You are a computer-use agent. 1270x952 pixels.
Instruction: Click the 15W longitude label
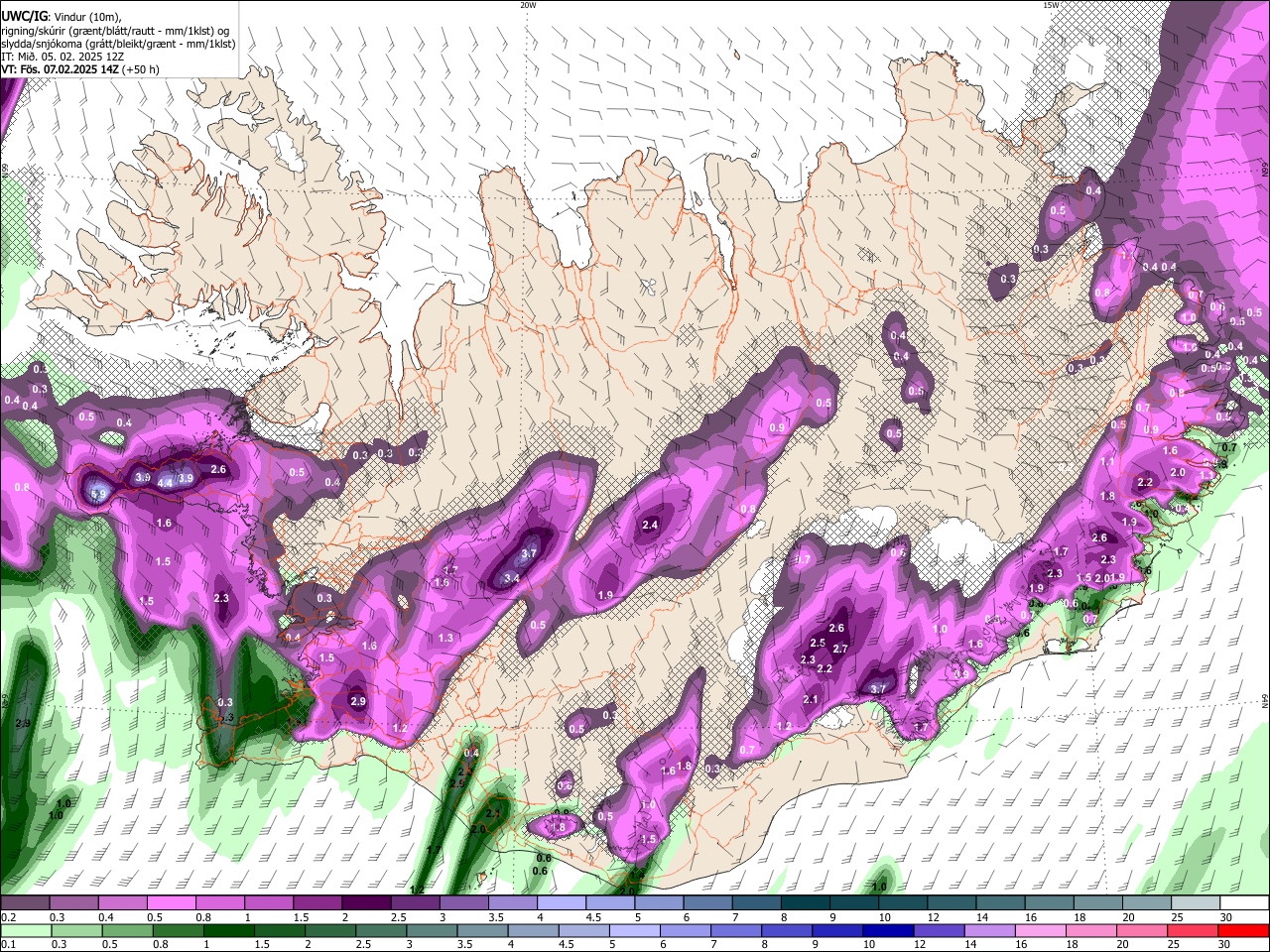pyautogui.click(x=1051, y=5)
